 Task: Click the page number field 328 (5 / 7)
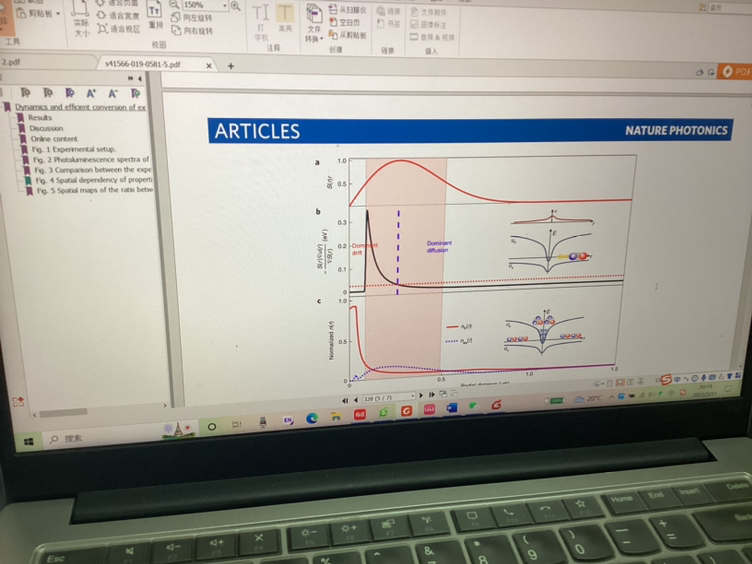388,398
